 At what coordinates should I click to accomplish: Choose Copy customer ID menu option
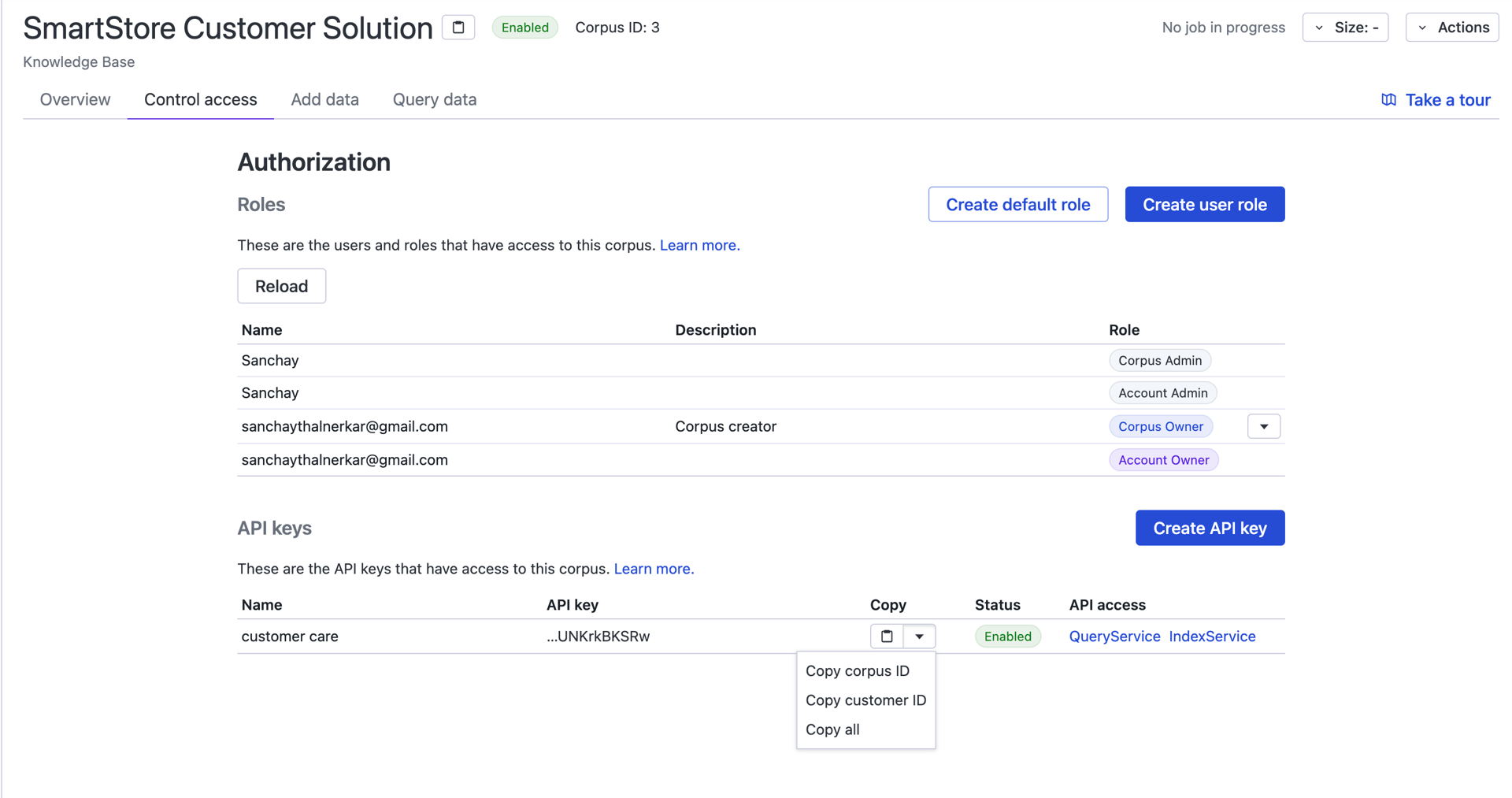point(865,700)
